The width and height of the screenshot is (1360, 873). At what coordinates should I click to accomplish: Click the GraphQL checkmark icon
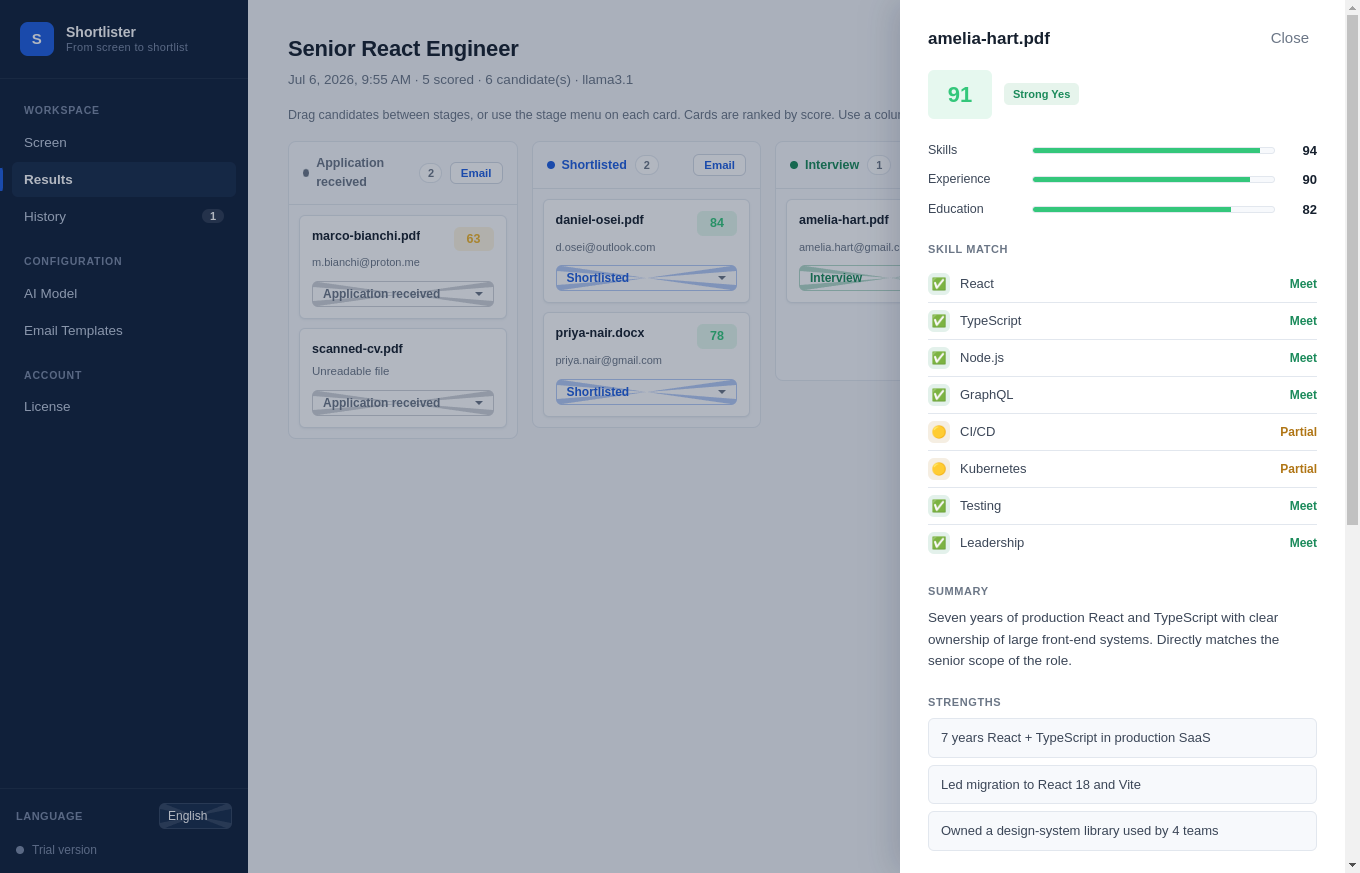point(939,395)
